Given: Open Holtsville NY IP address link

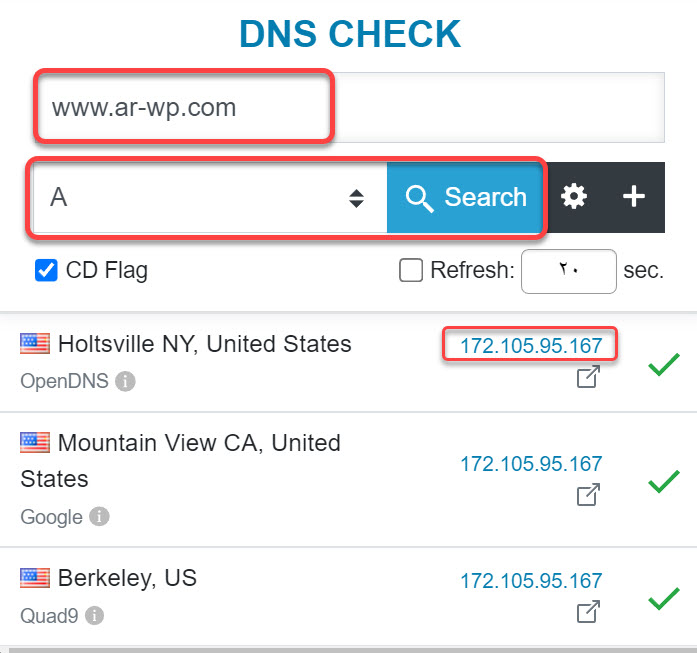Looking at the screenshot, I should click(531, 346).
